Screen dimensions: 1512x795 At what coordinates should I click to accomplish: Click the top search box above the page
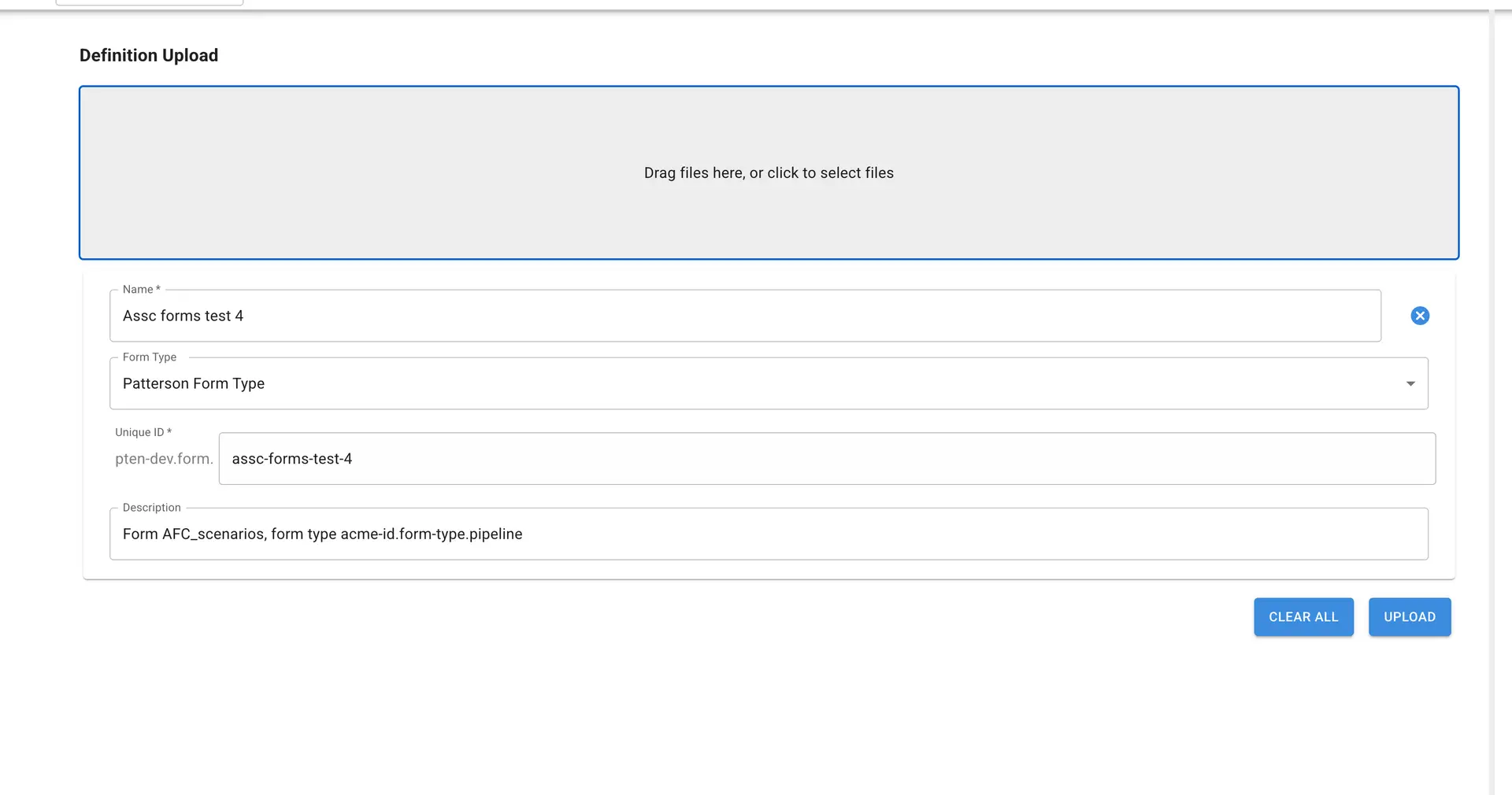(x=150, y=2)
